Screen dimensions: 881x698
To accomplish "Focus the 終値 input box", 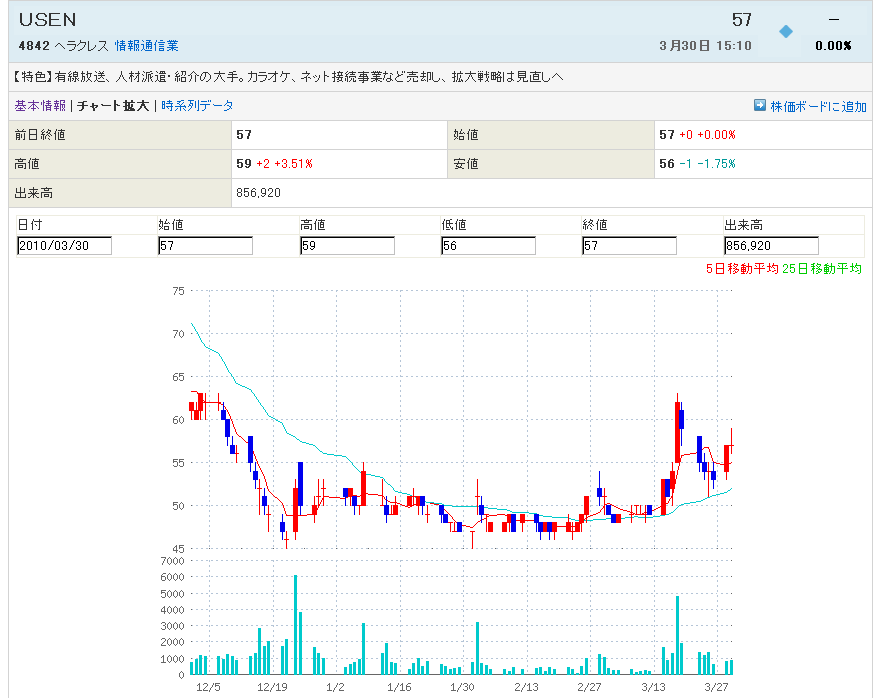I will tap(629, 246).
